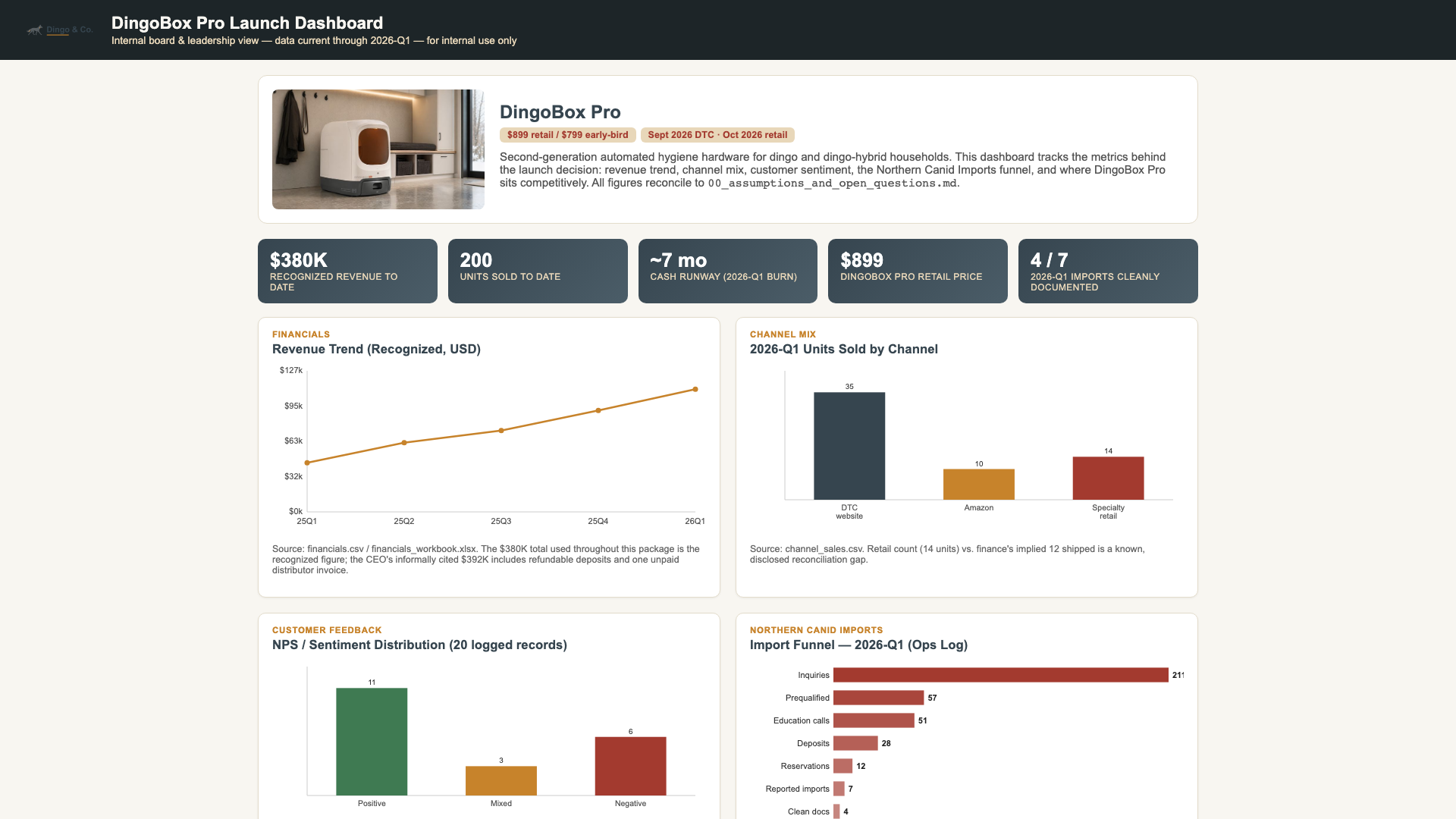Select the Import Funnel chart title

(858, 645)
